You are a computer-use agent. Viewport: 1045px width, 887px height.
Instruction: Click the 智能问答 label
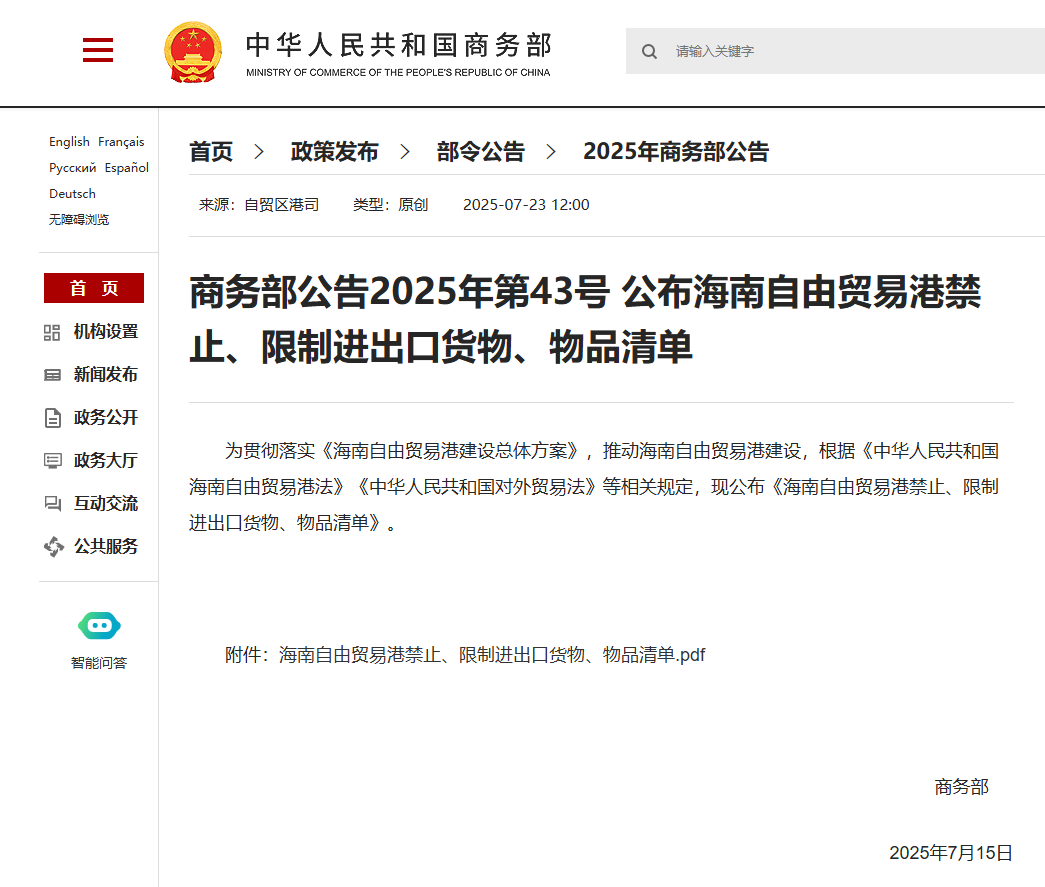tap(99, 663)
